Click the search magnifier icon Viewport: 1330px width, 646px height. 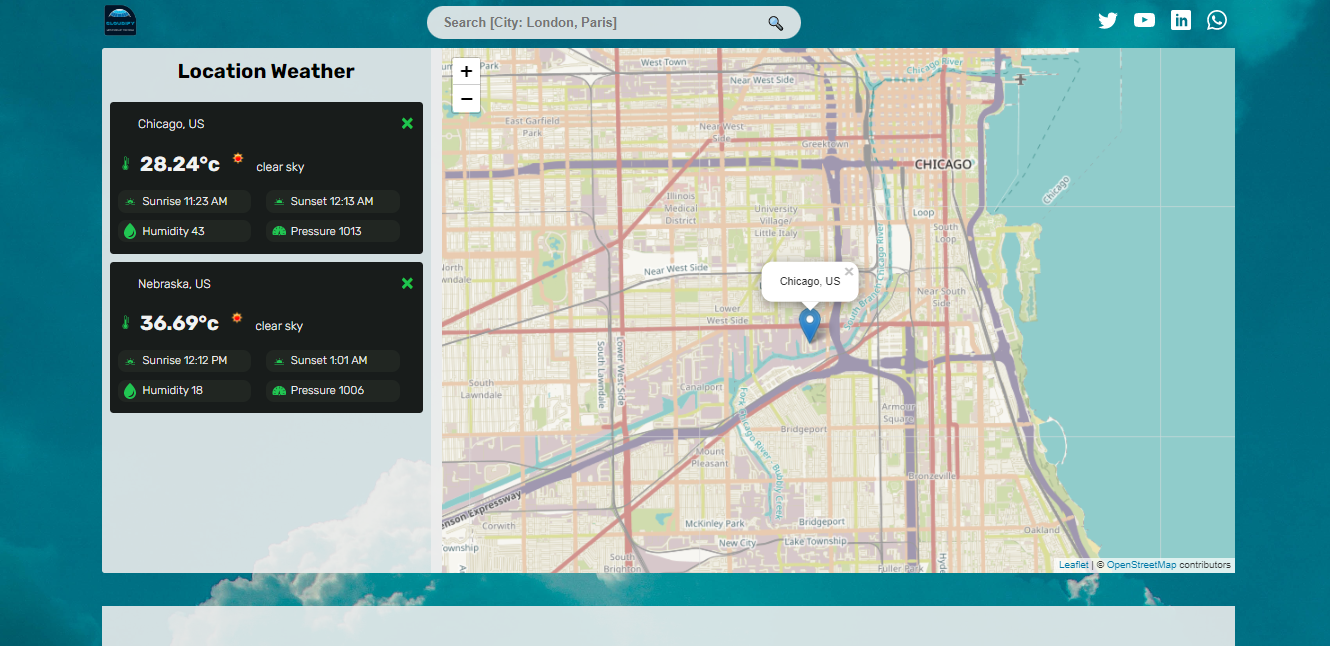point(775,23)
